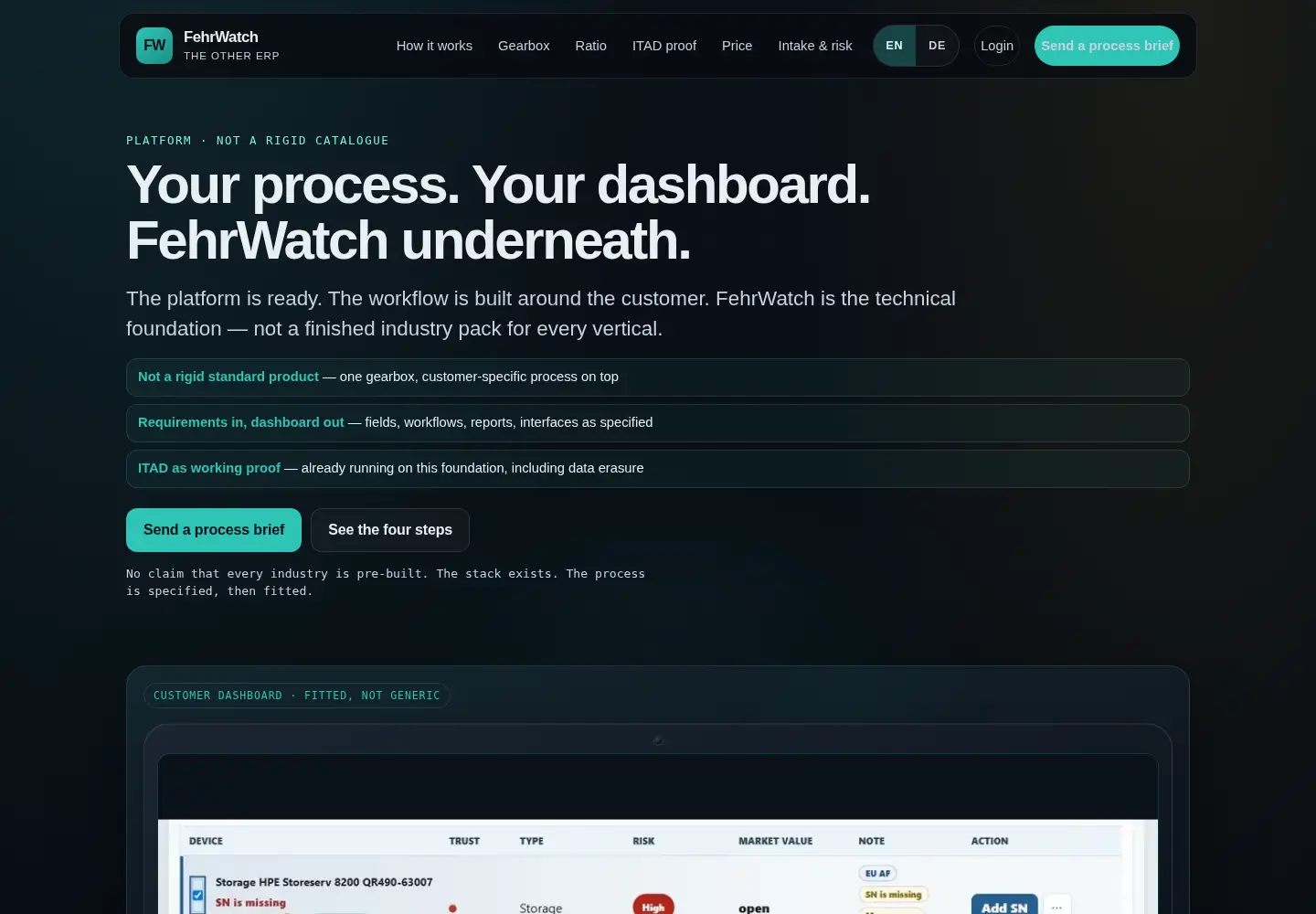The image size is (1316, 914).
Task: Navigate to the Price section
Action: tap(737, 46)
